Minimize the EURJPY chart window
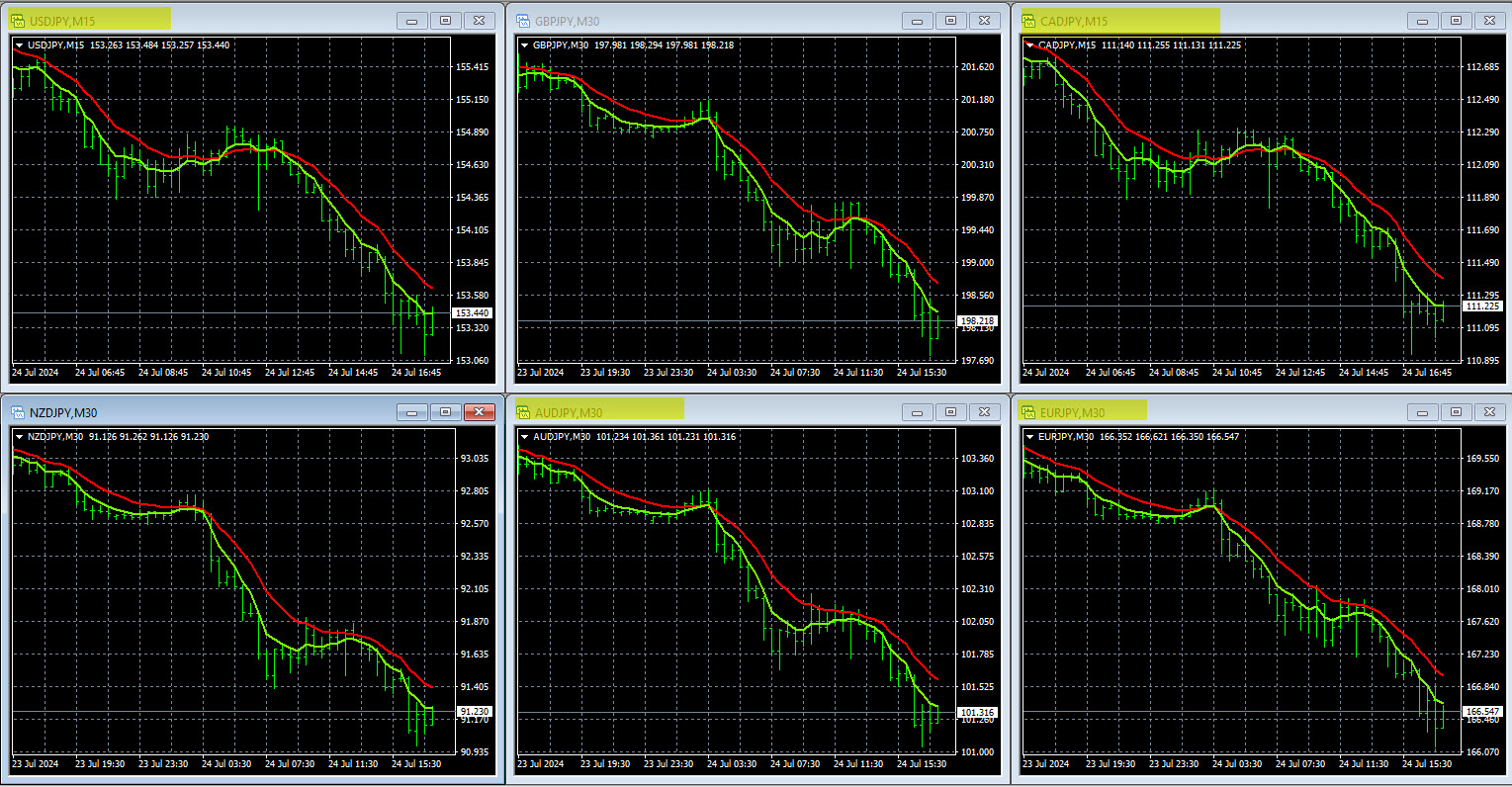The height and width of the screenshot is (787, 1512). click(1423, 412)
